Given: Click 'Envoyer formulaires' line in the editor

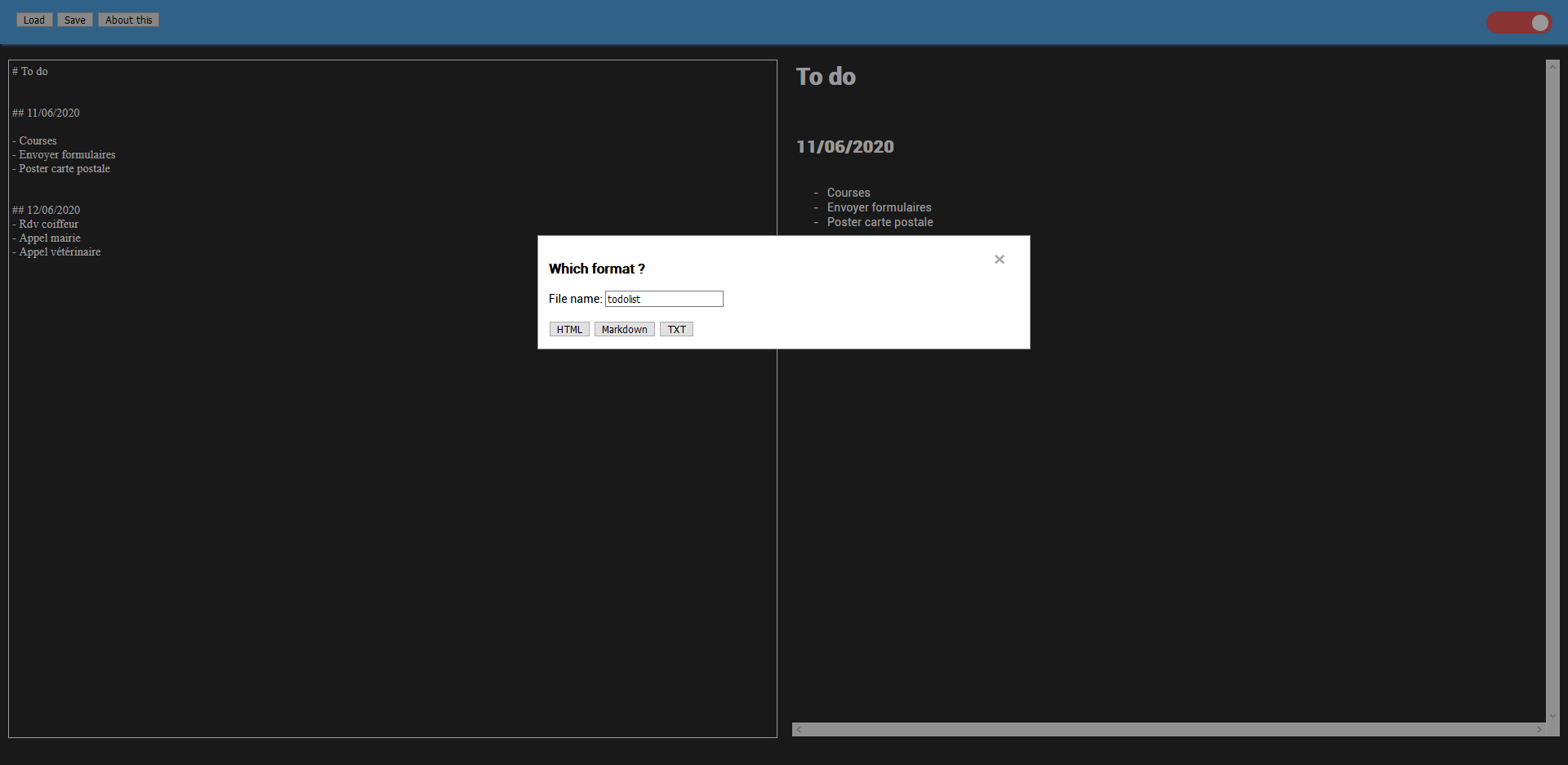Looking at the screenshot, I should coord(67,155).
